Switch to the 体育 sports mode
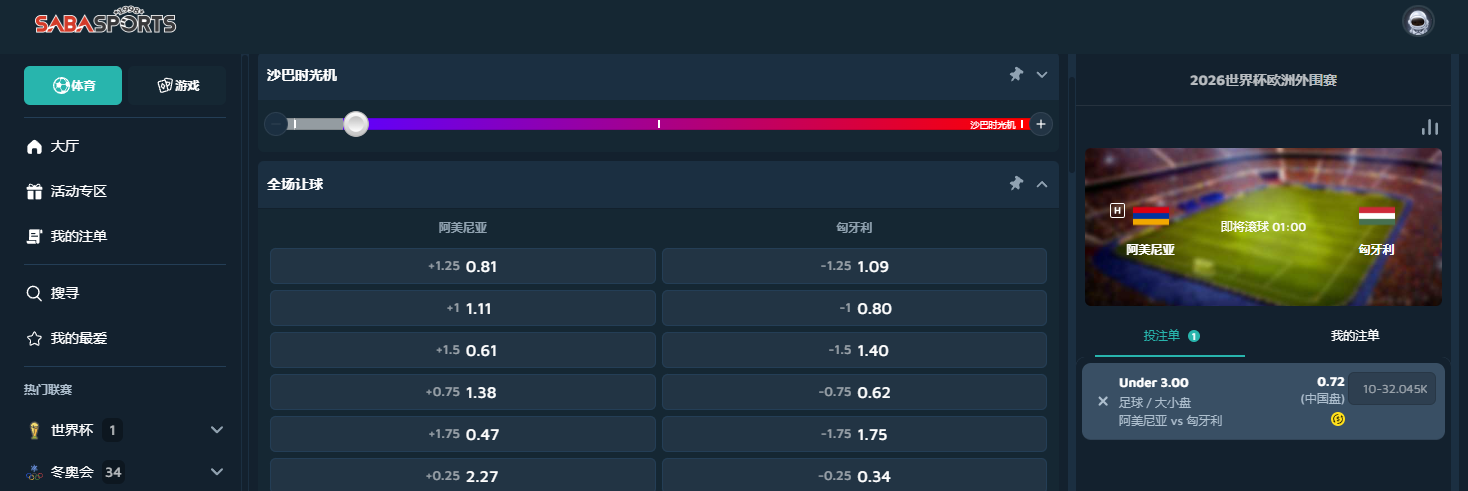 click(73, 86)
